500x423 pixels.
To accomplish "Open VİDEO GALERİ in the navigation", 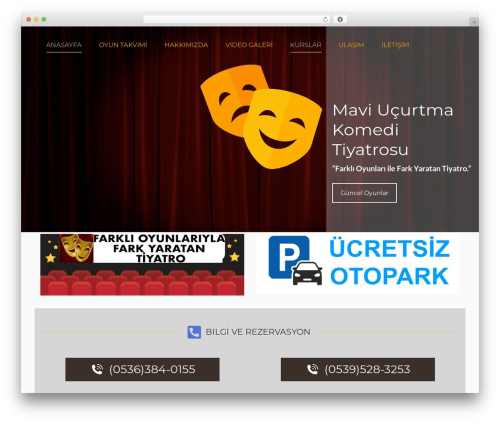I will coord(249,45).
